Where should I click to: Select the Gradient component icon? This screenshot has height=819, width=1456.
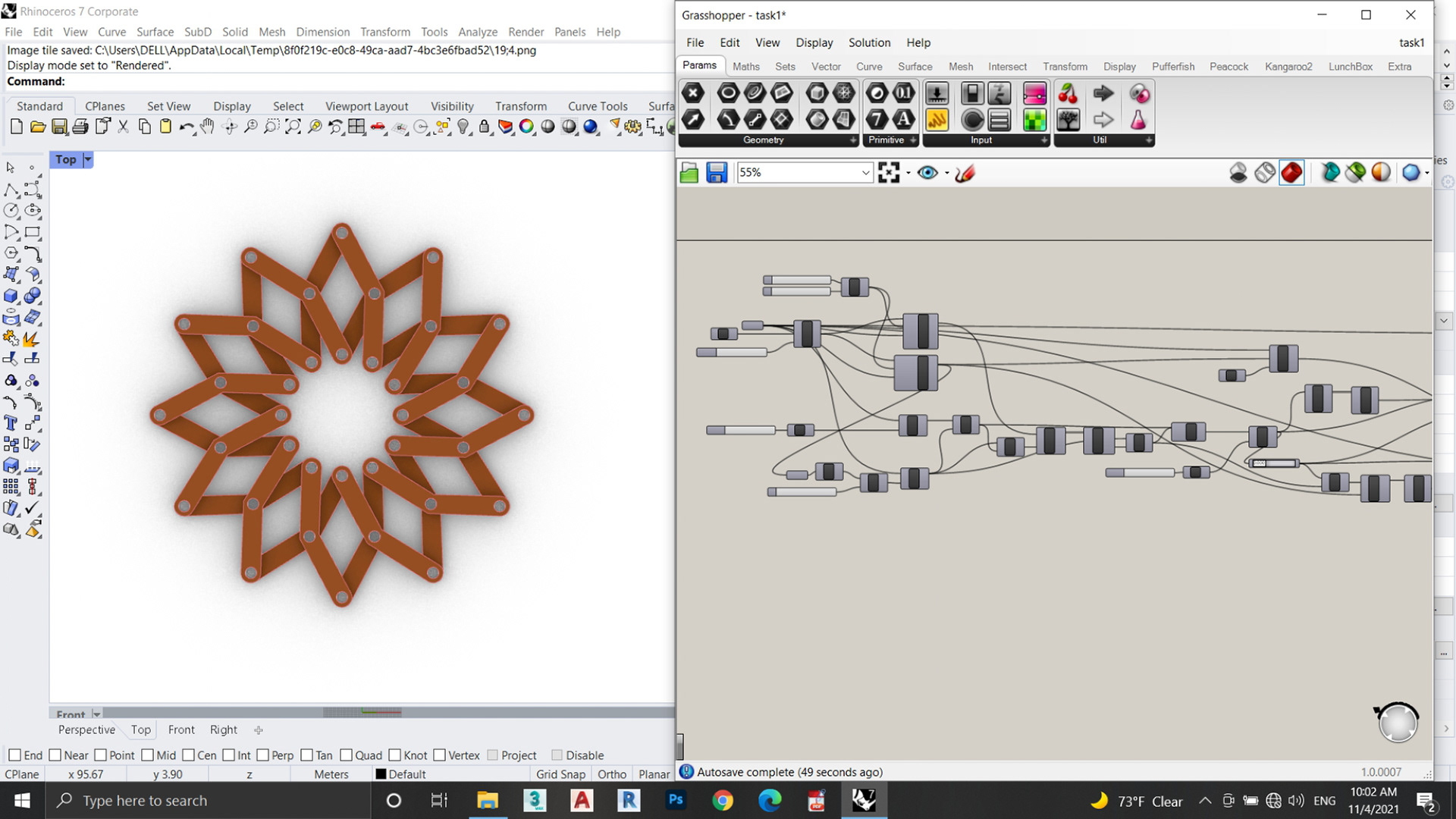[x=1034, y=93]
